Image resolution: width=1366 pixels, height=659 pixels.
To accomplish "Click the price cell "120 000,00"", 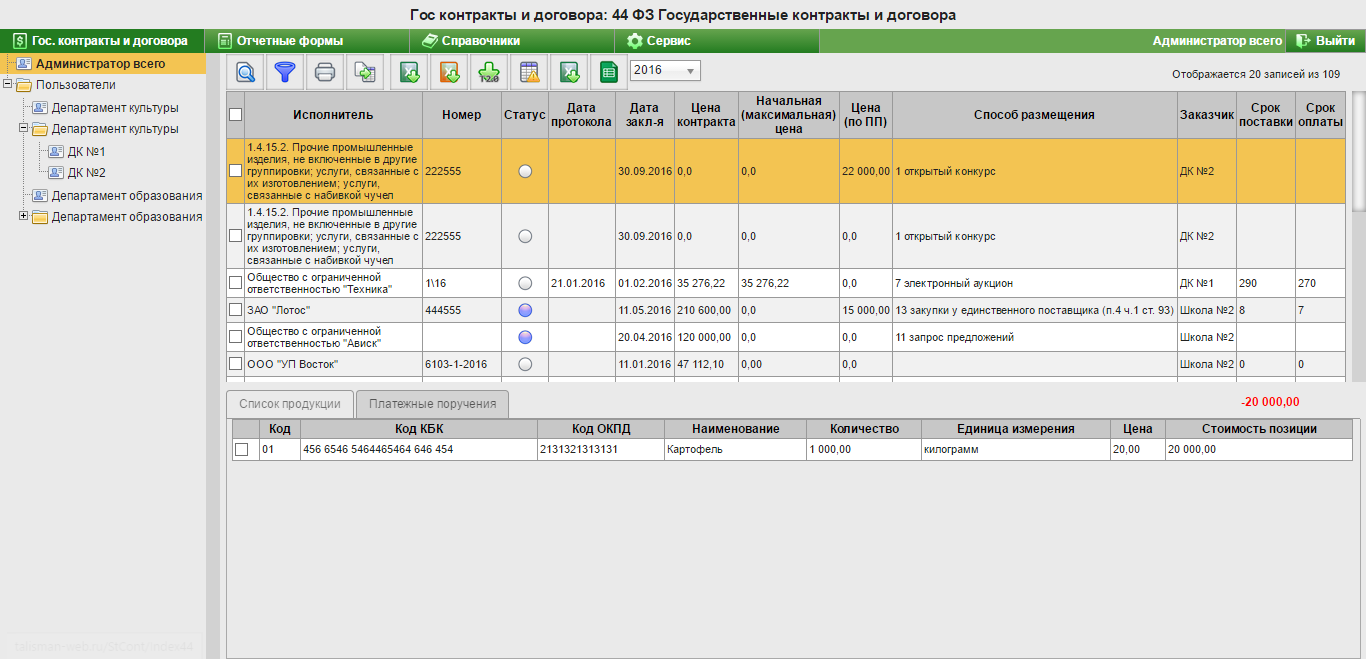I will pos(706,337).
